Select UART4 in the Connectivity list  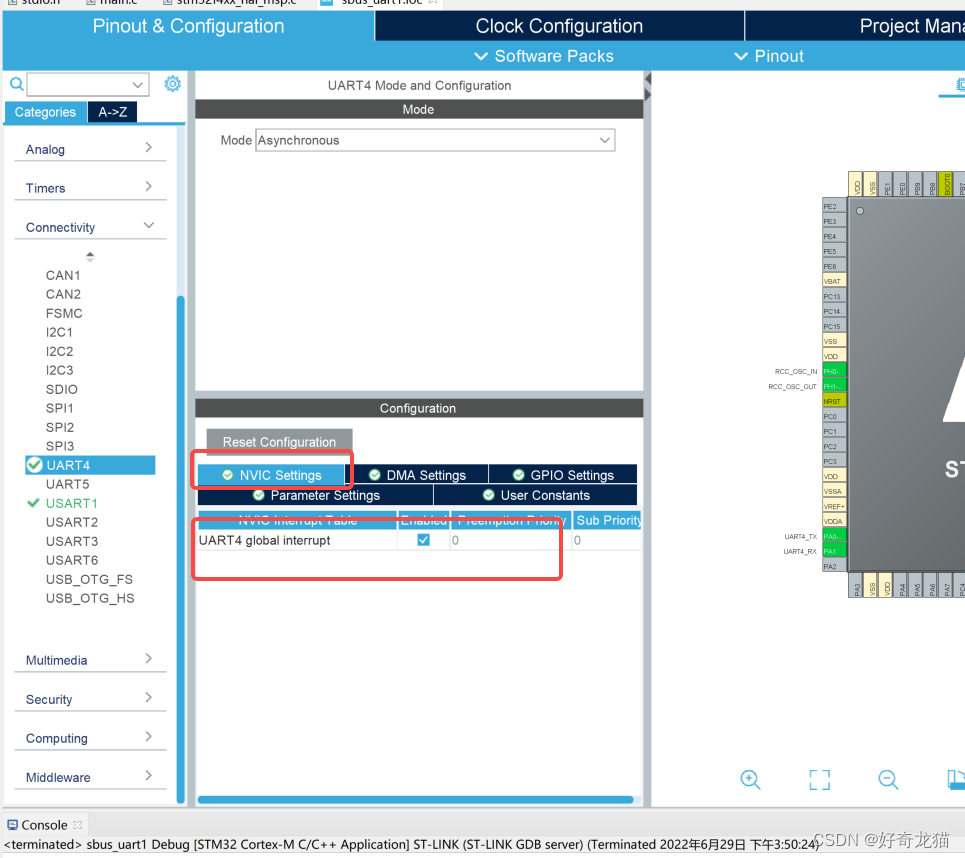[x=90, y=465]
